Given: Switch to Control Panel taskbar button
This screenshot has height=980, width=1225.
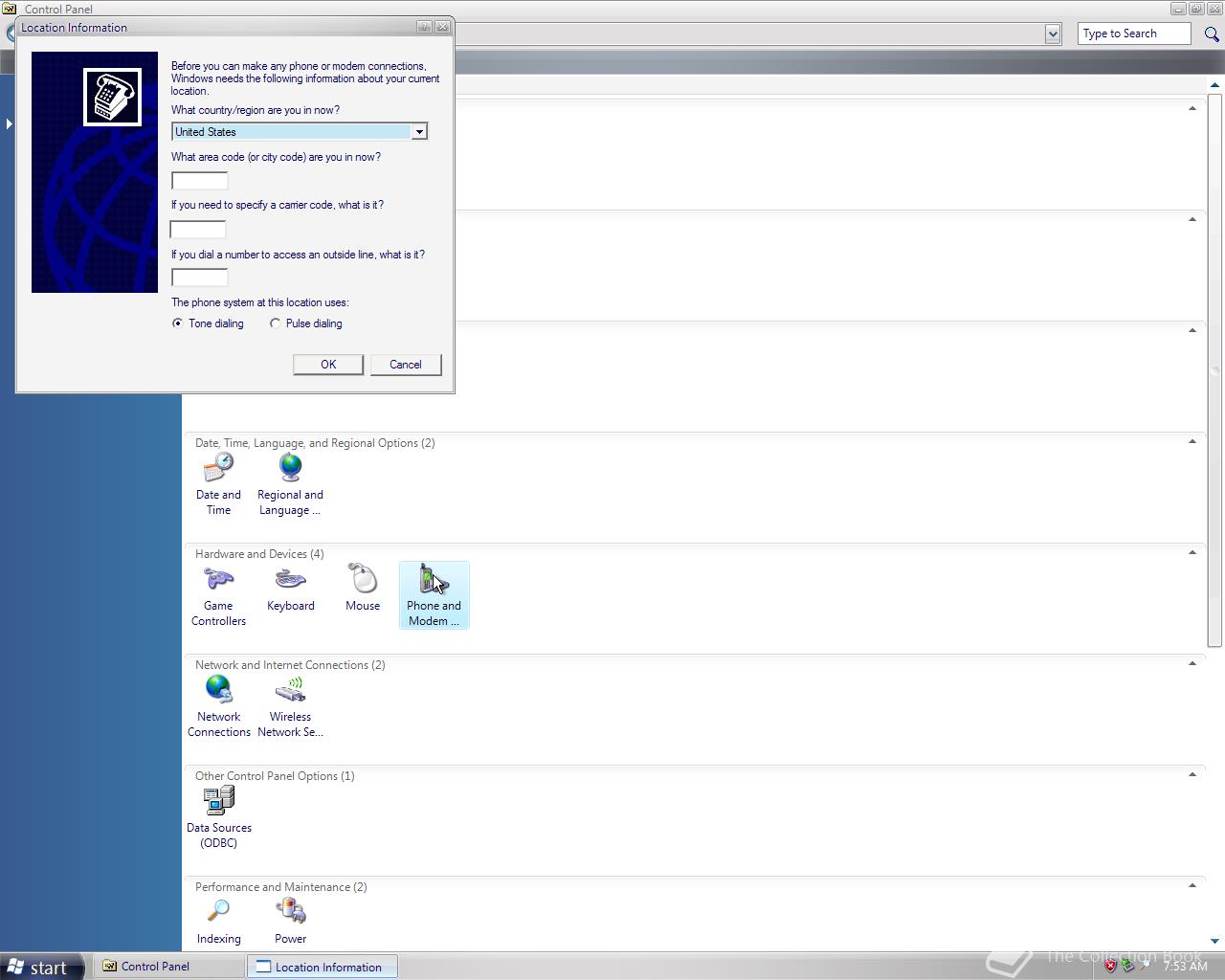Looking at the screenshot, I should [168, 967].
